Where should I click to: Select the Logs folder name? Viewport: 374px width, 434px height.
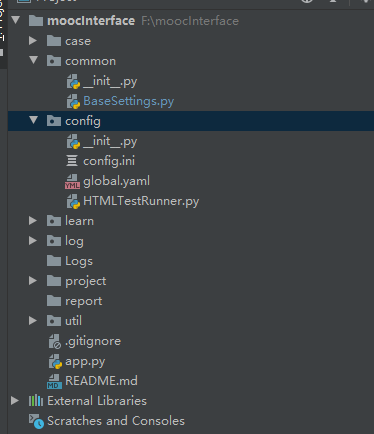(x=79, y=261)
